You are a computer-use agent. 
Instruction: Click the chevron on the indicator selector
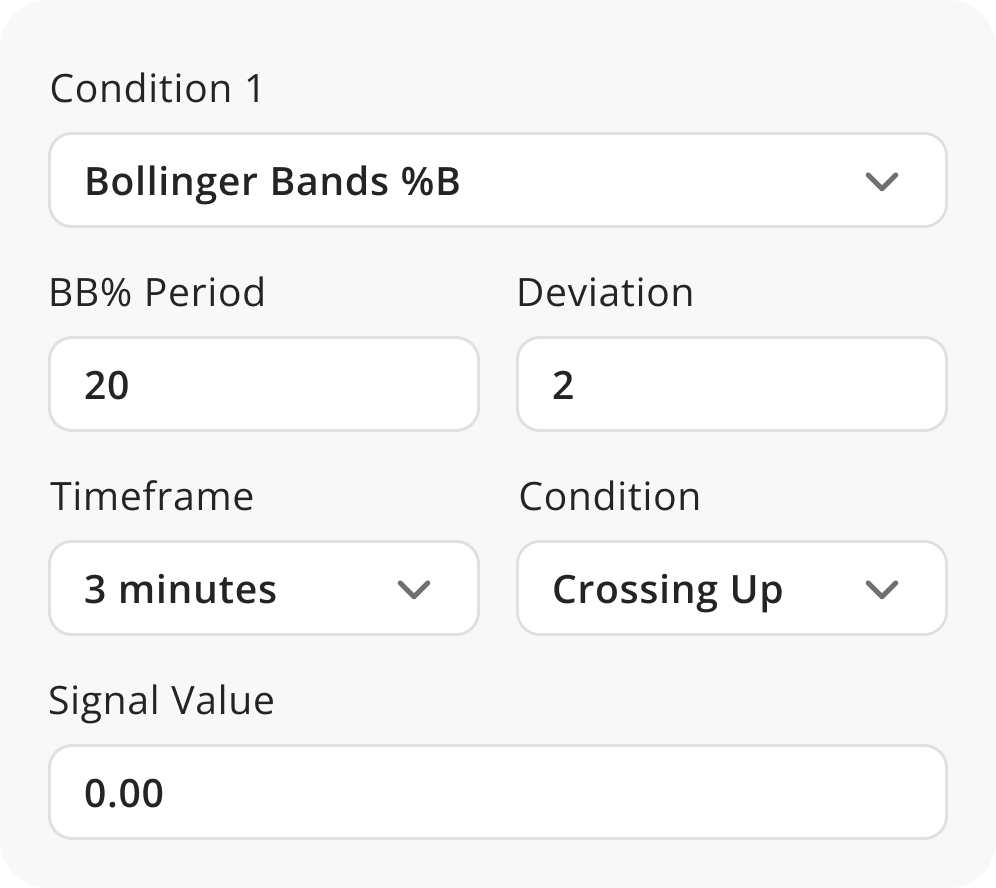pyautogui.click(x=881, y=181)
